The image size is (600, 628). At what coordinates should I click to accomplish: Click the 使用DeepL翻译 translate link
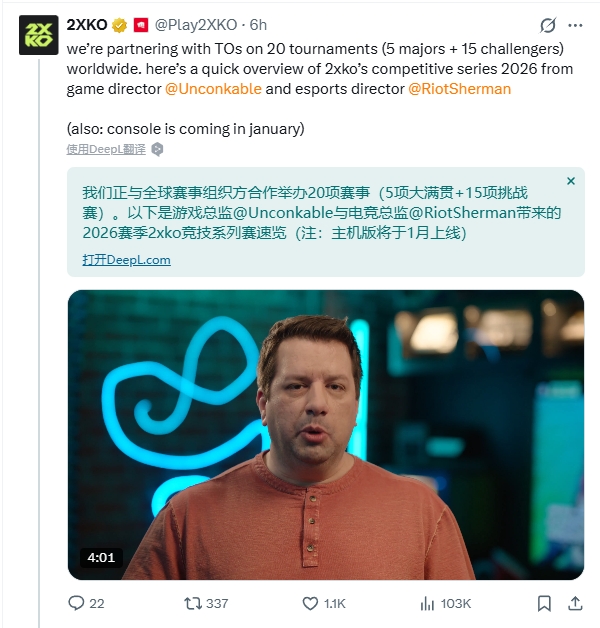tap(106, 149)
